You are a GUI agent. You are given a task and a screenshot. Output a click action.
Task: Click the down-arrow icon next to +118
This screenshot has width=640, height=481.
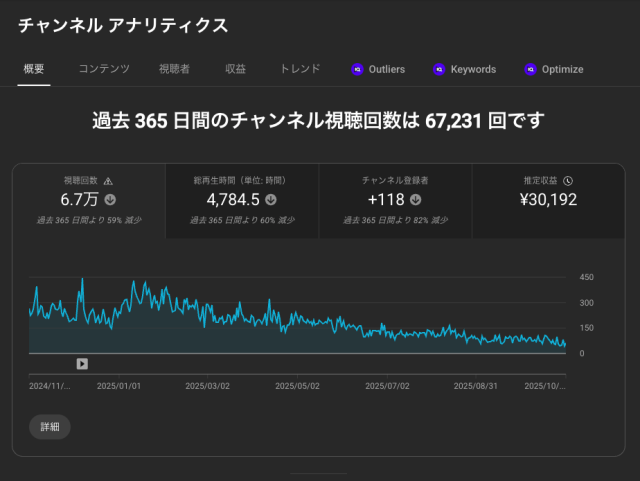click(415, 199)
